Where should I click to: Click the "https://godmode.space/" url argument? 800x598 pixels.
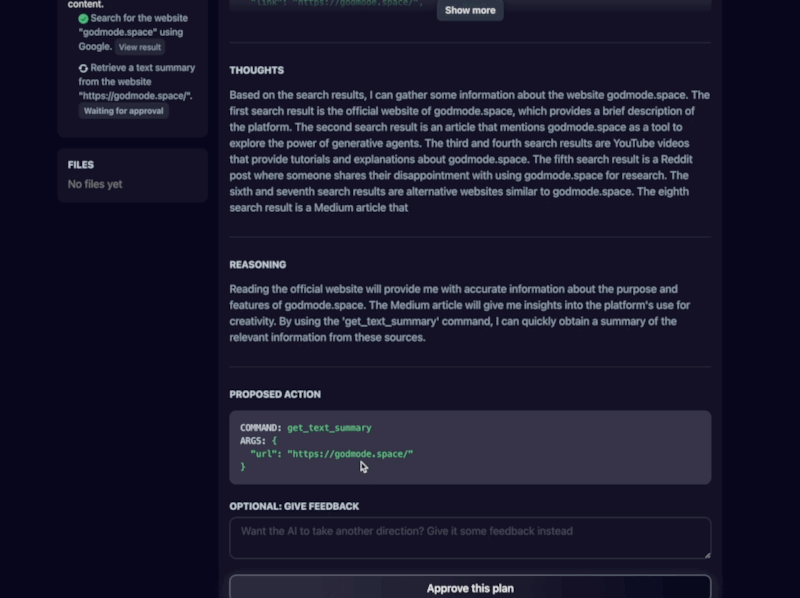pyautogui.click(x=350, y=454)
